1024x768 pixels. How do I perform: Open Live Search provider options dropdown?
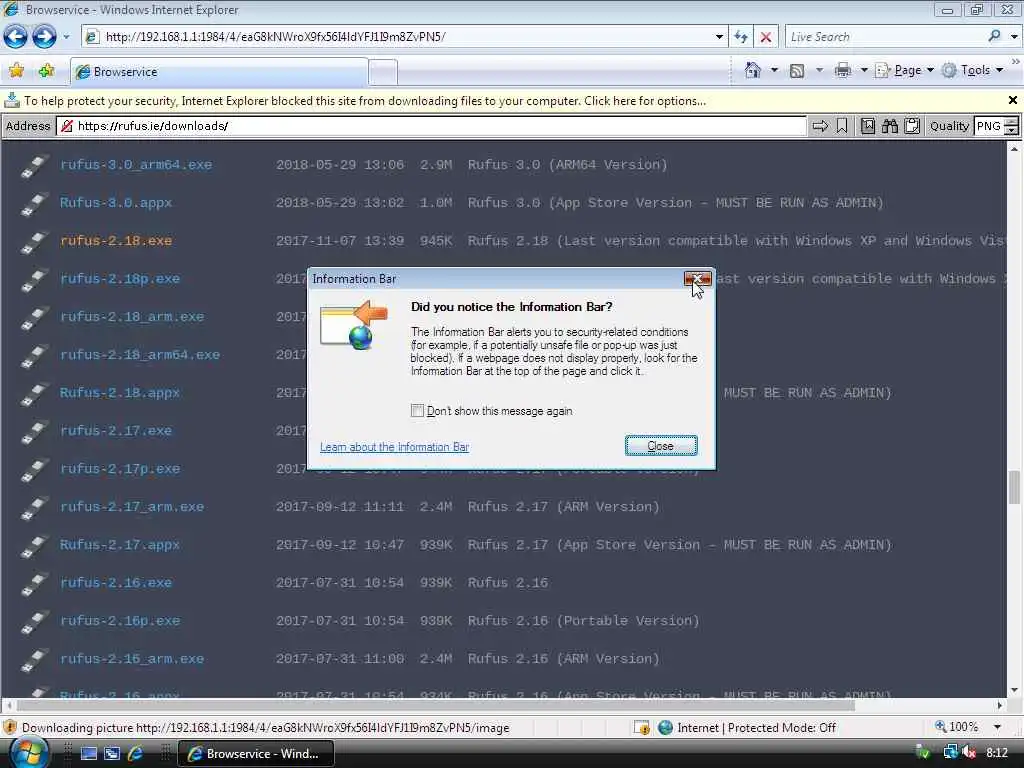(1014, 37)
